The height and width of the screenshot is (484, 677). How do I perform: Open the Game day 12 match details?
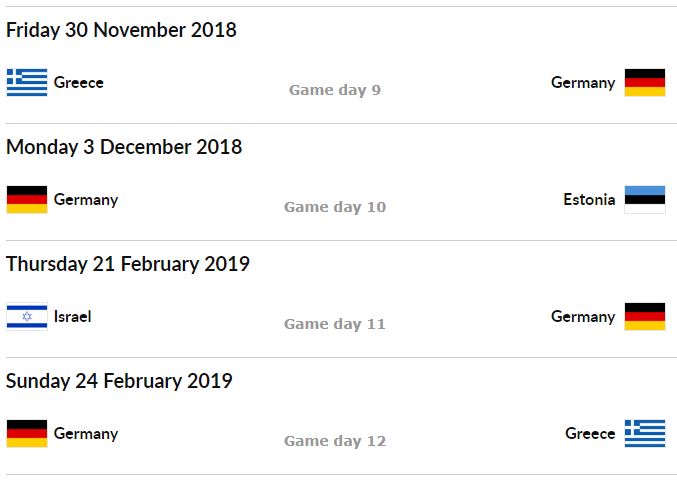[335, 441]
